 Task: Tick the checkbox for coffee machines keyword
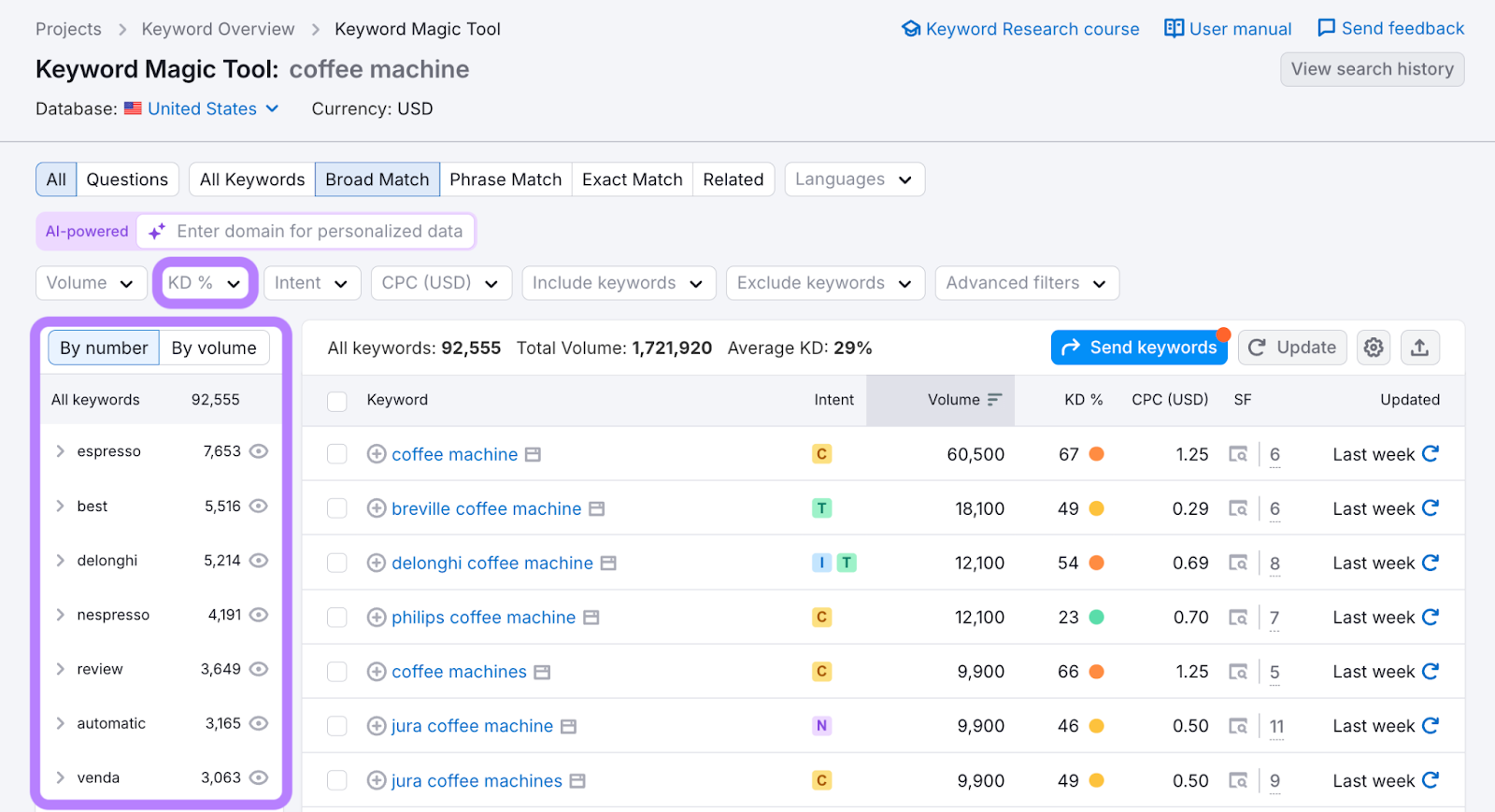click(337, 672)
